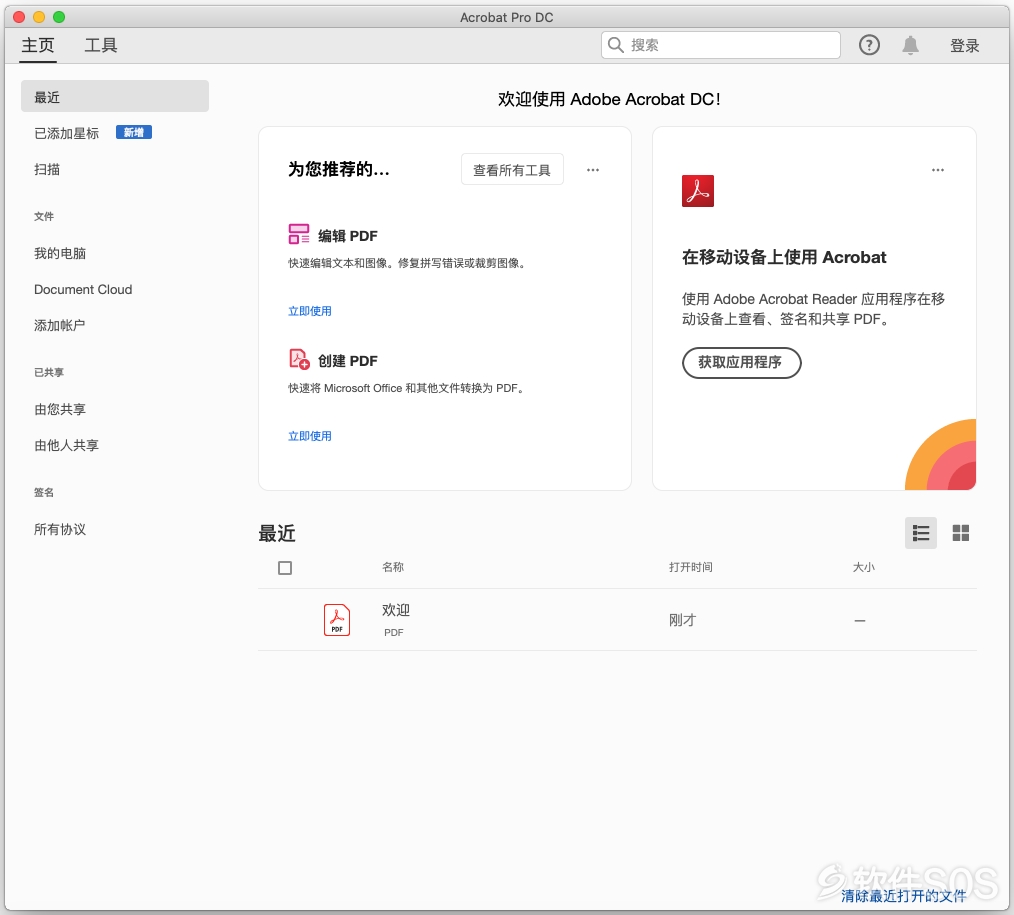Viewport: 1014px width, 915px height.
Task: Open the notifications bell icon
Action: coord(910,45)
